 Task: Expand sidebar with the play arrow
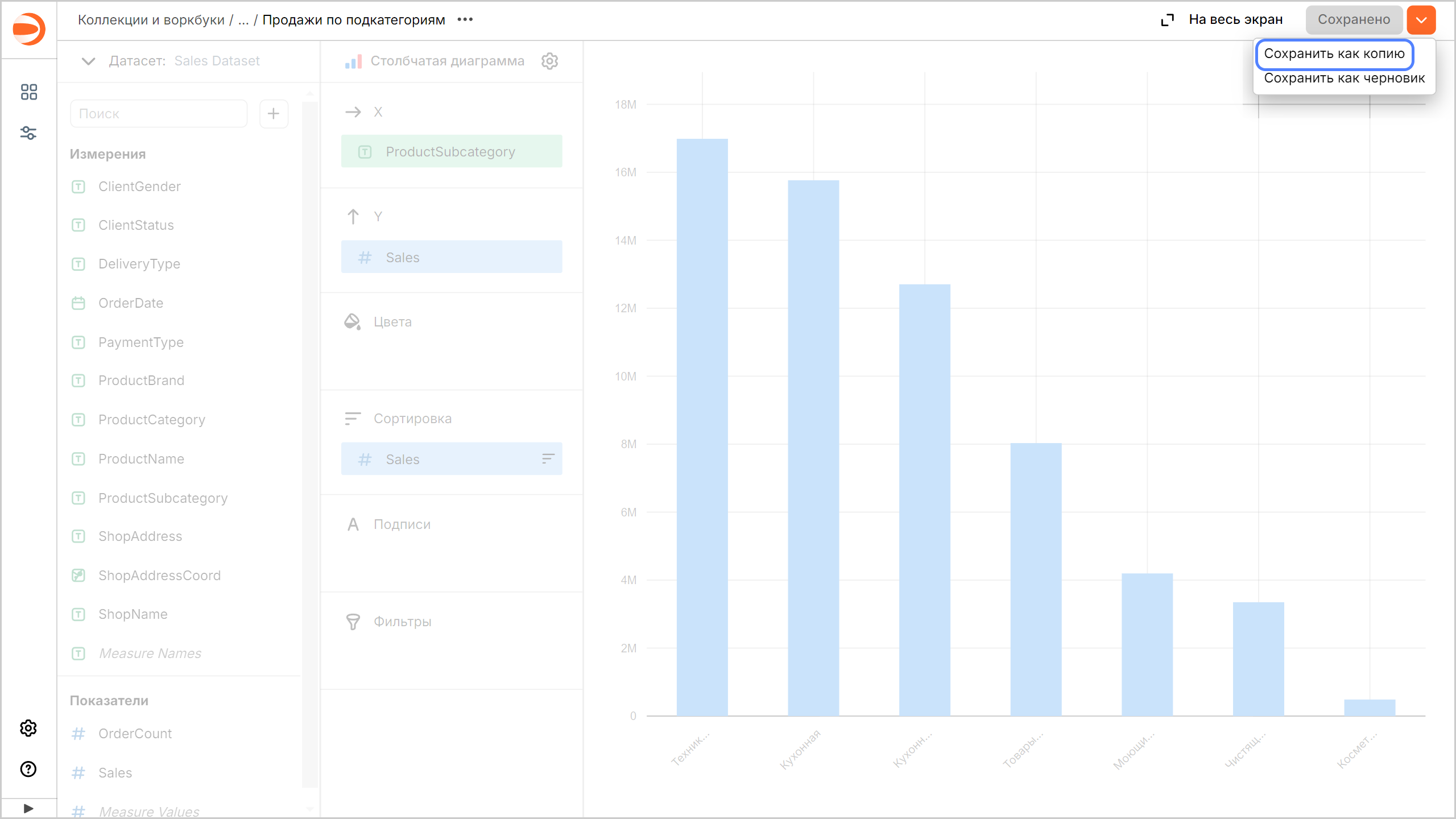(x=28, y=808)
